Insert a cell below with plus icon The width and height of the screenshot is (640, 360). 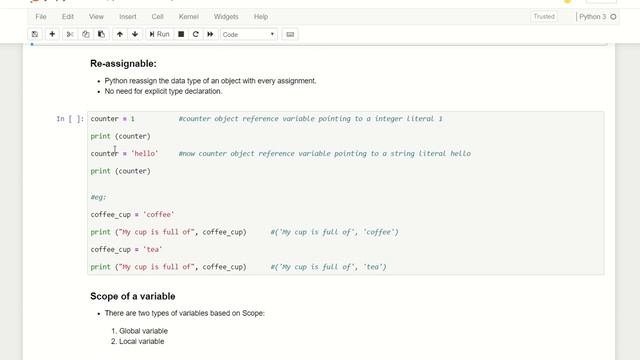(52, 34)
